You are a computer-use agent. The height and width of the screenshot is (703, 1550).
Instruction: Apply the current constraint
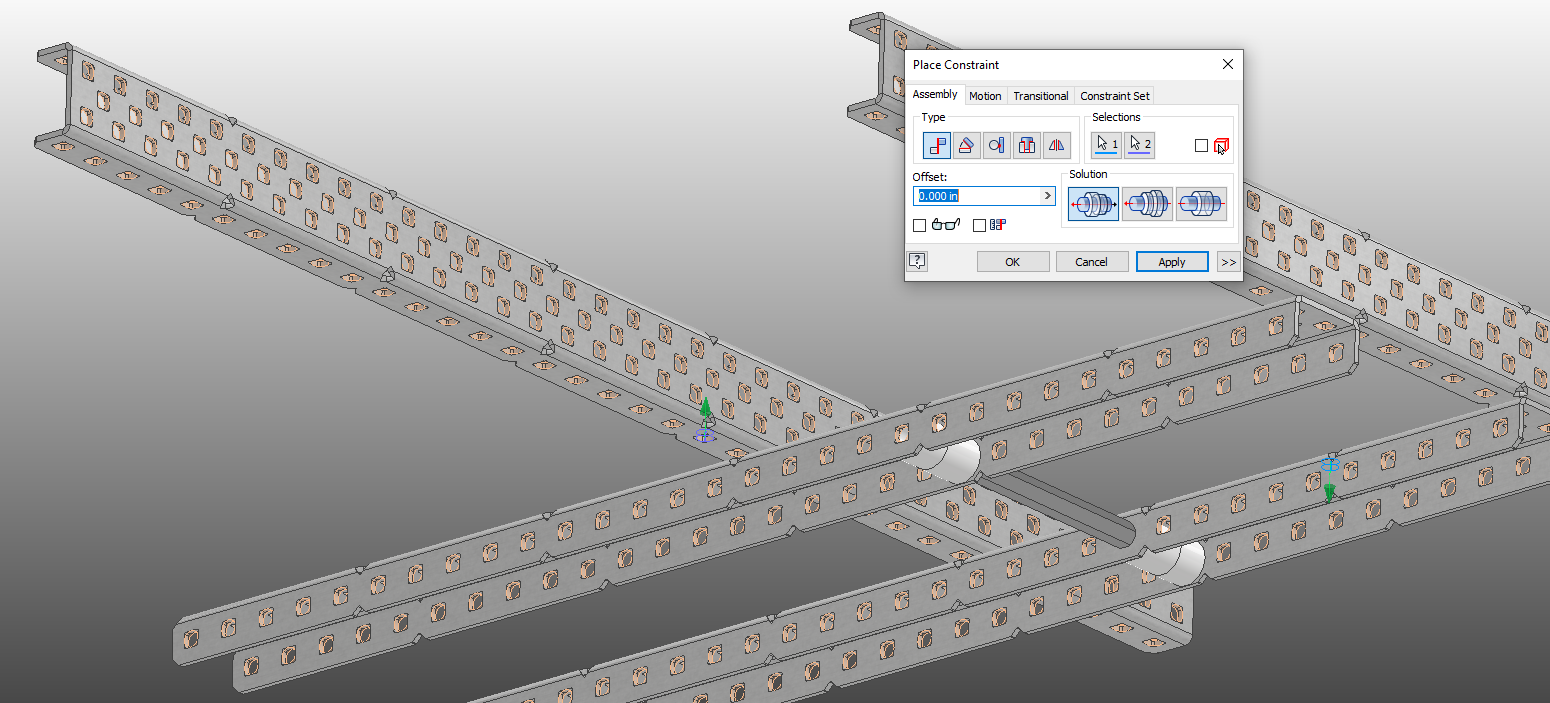1172,262
